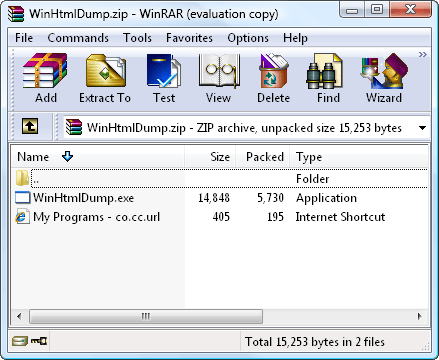Click the horizontal scrollbar right arrow

point(420,316)
